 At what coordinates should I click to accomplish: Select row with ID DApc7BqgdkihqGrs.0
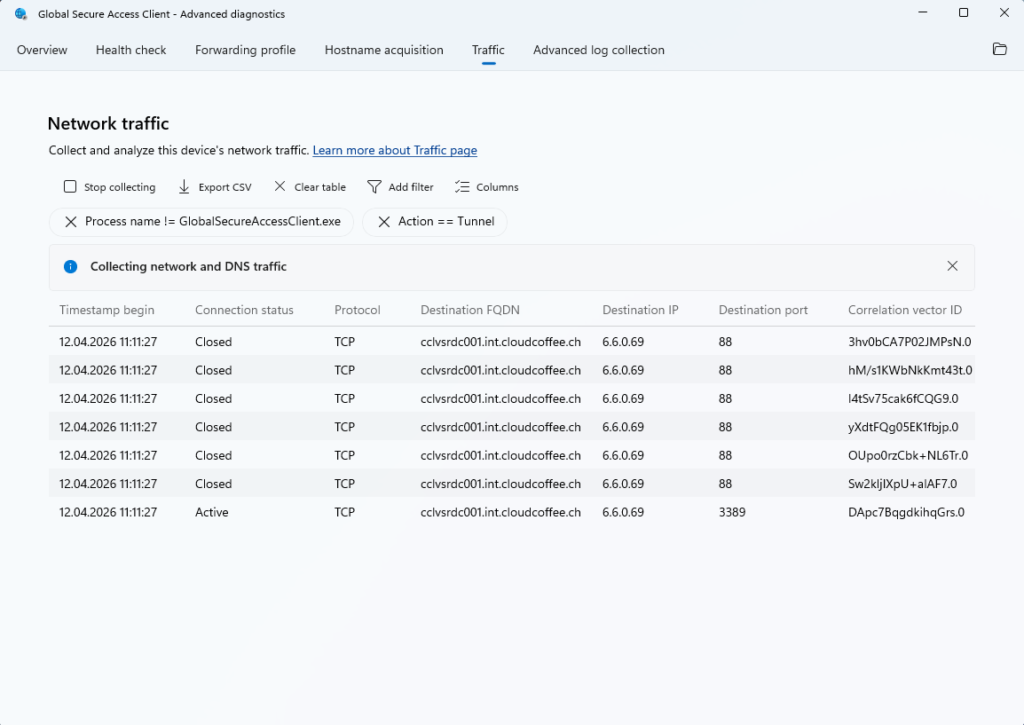[511, 512]
